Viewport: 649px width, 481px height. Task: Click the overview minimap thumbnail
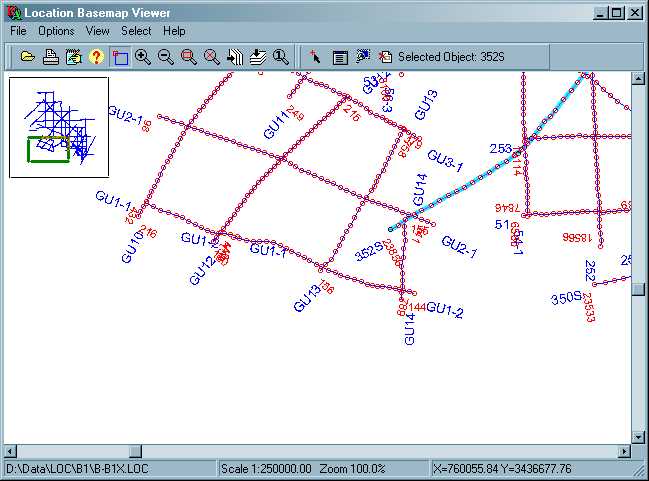pyautogui.click(x=58, y=127)
